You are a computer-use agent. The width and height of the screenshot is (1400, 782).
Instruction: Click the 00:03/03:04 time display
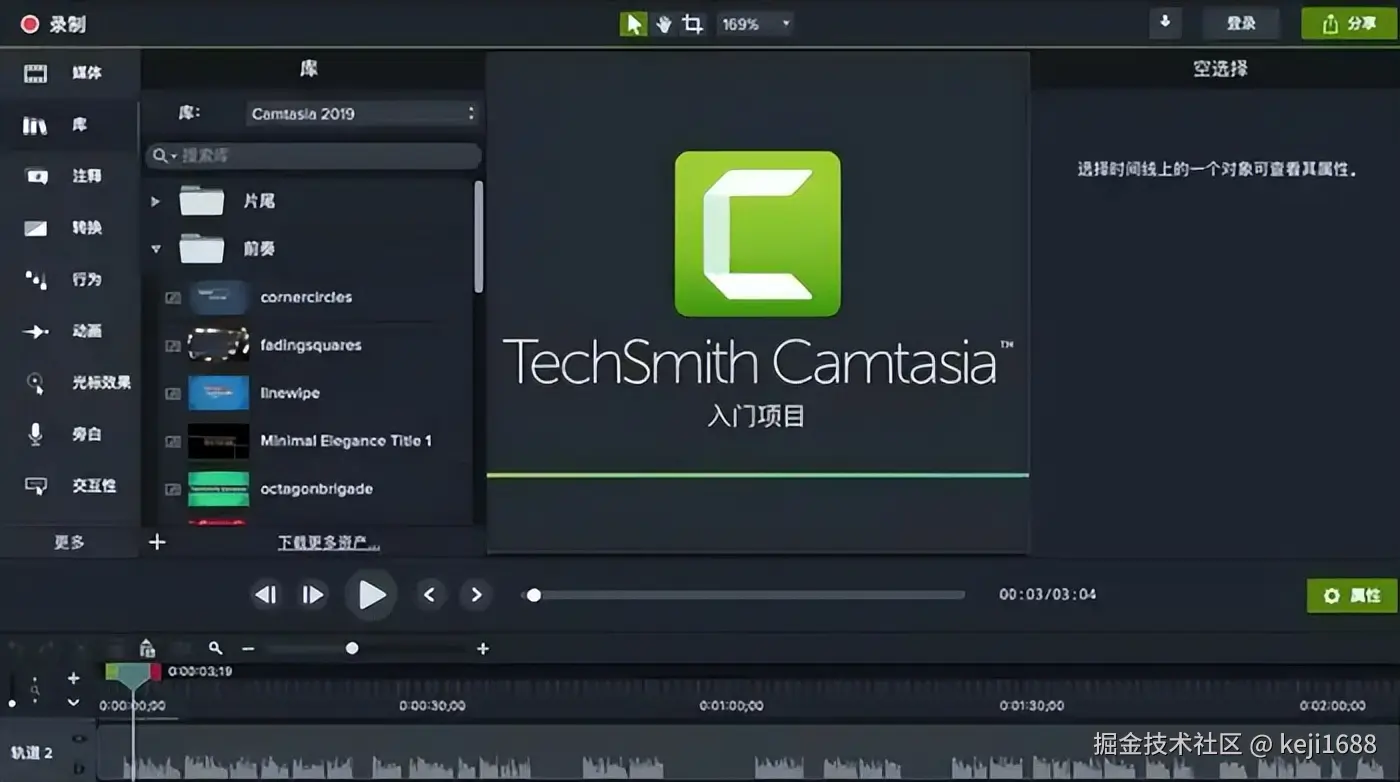(x=1047, y=594)
